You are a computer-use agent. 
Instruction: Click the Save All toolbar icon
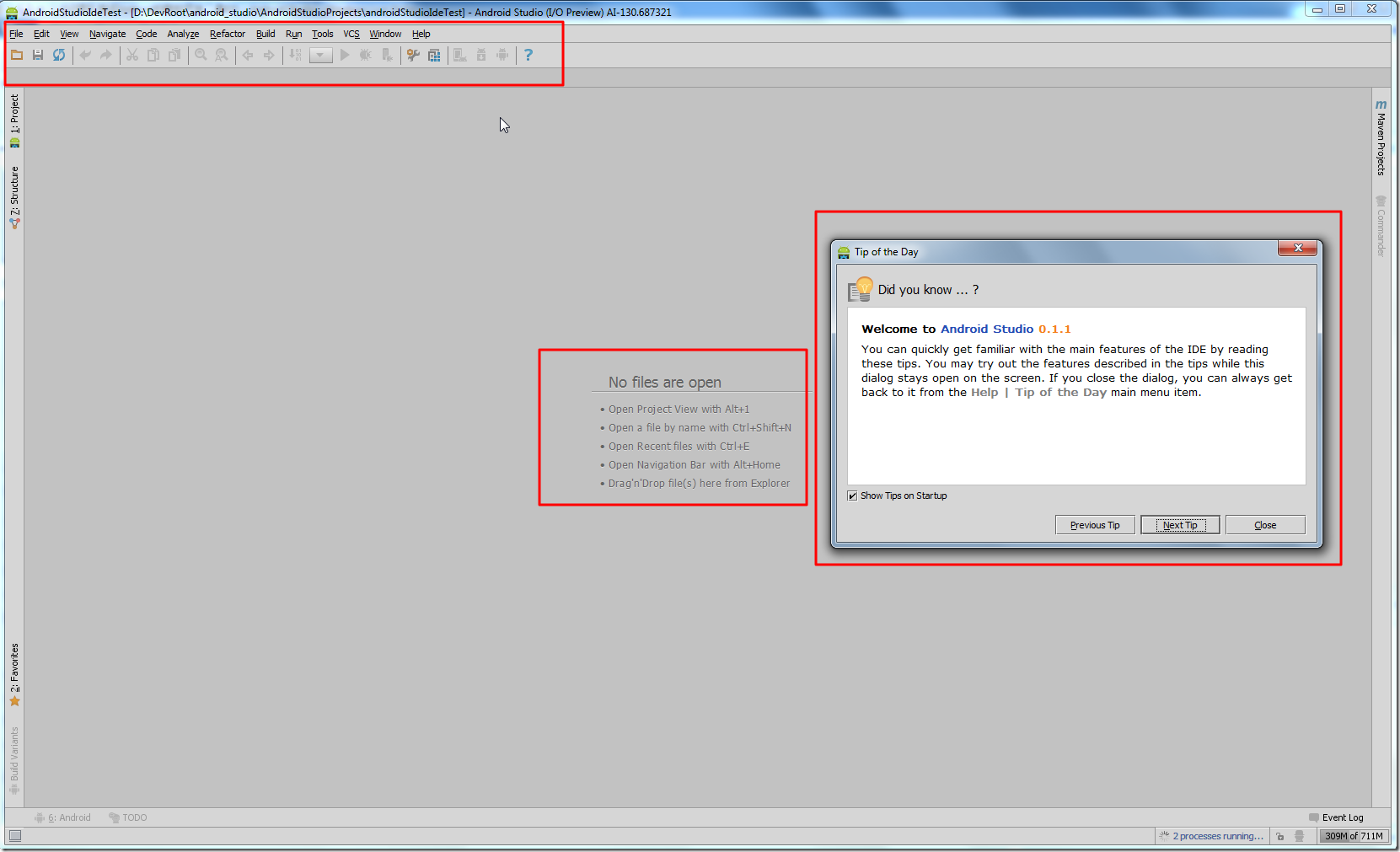tap(38, 55)
